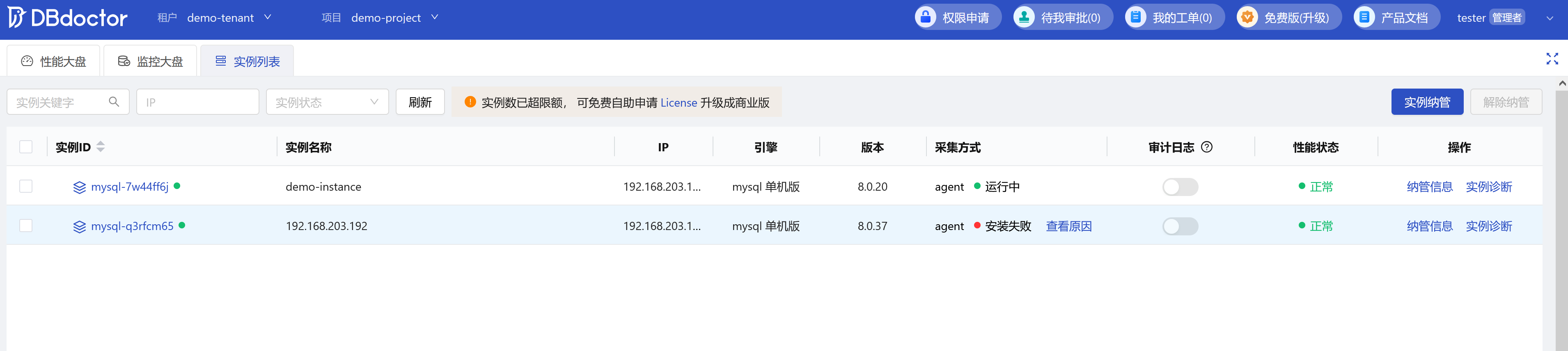Select the 实例列表 tab
Viewport: 1568px width, 351px height.
(x=247, y=61)
